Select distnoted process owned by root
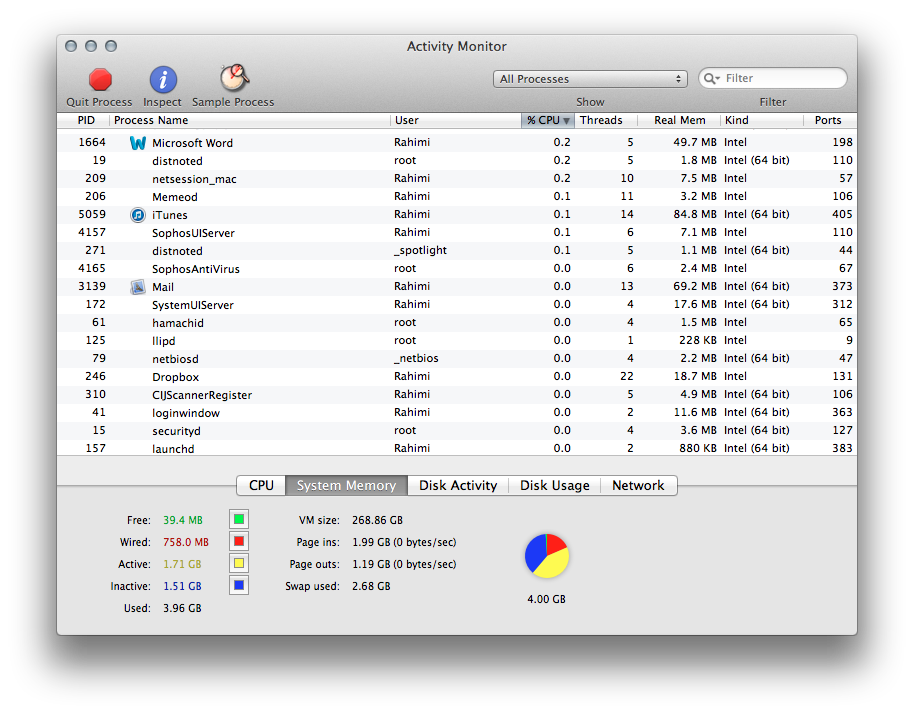The image size is (914, 714). click(x=457, y=161)
